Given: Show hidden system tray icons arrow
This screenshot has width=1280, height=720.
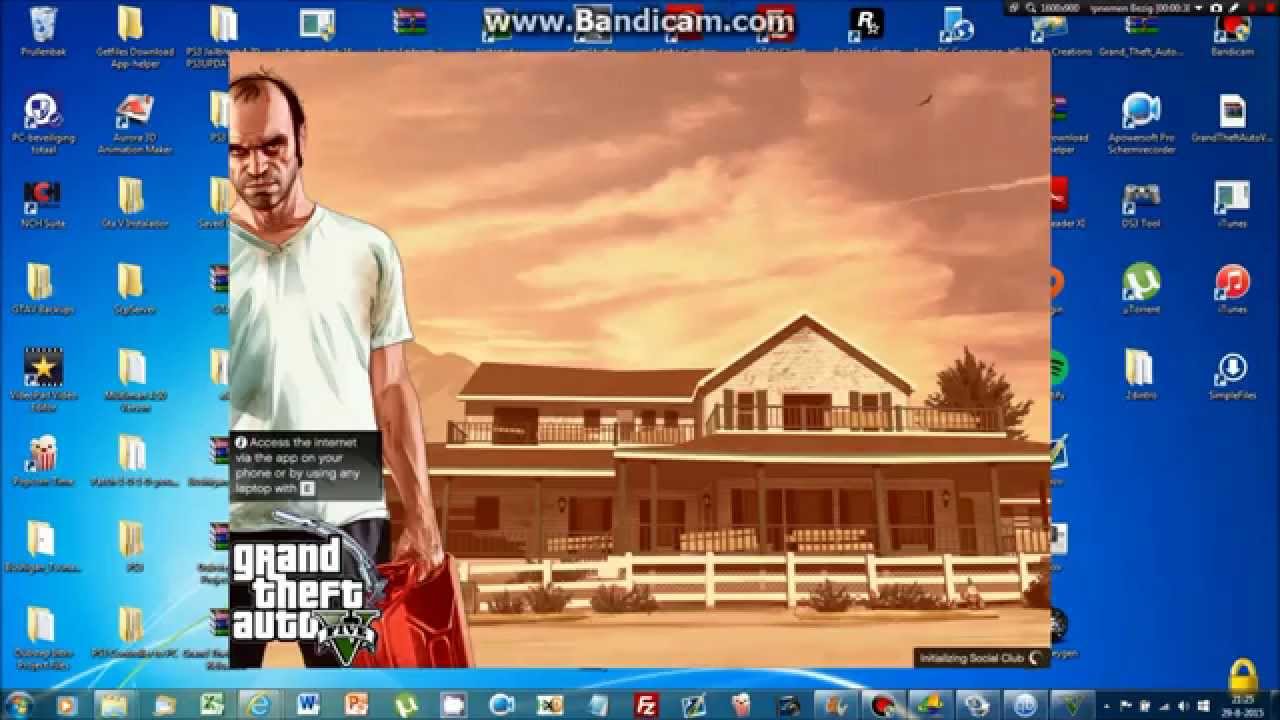Looking at the screenshot, I should pos(1106,705).
